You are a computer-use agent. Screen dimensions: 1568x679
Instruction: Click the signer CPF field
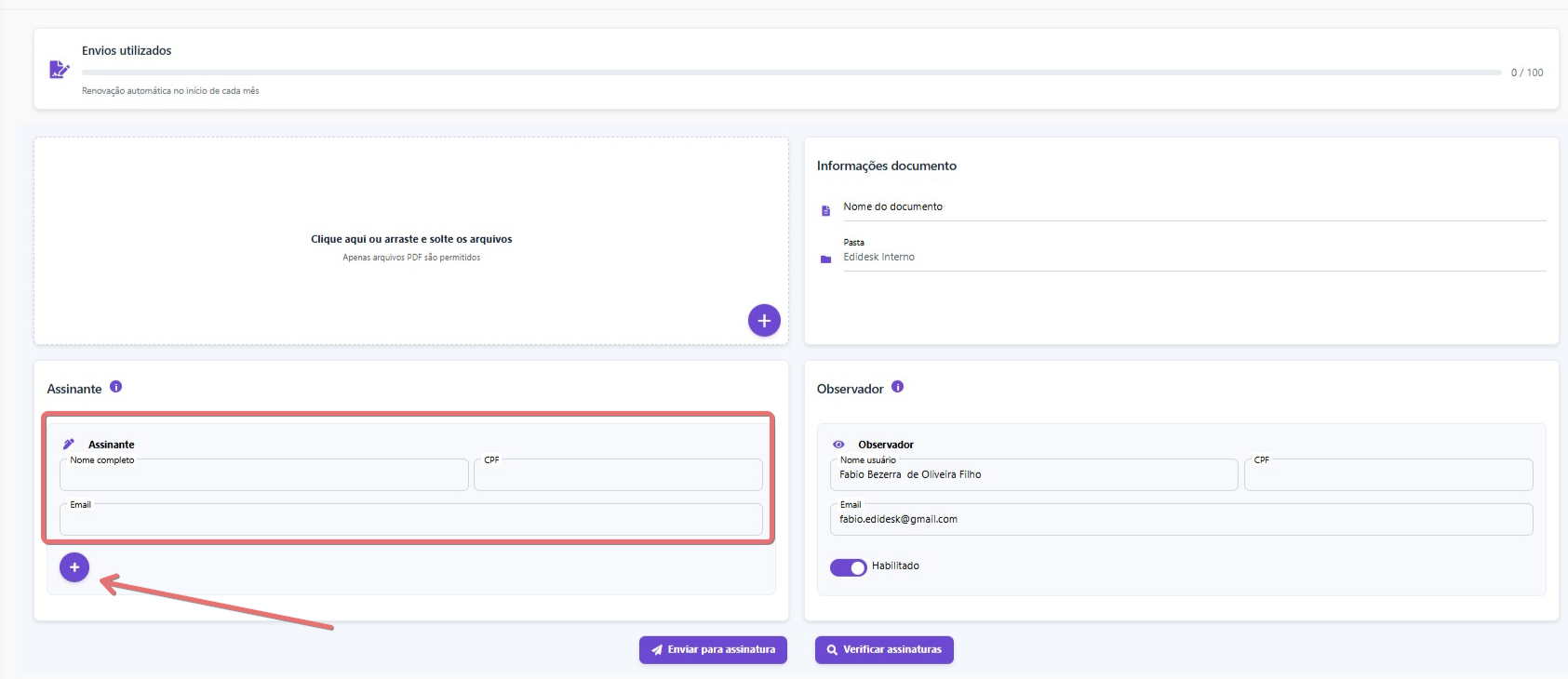[x=618, y=475]
